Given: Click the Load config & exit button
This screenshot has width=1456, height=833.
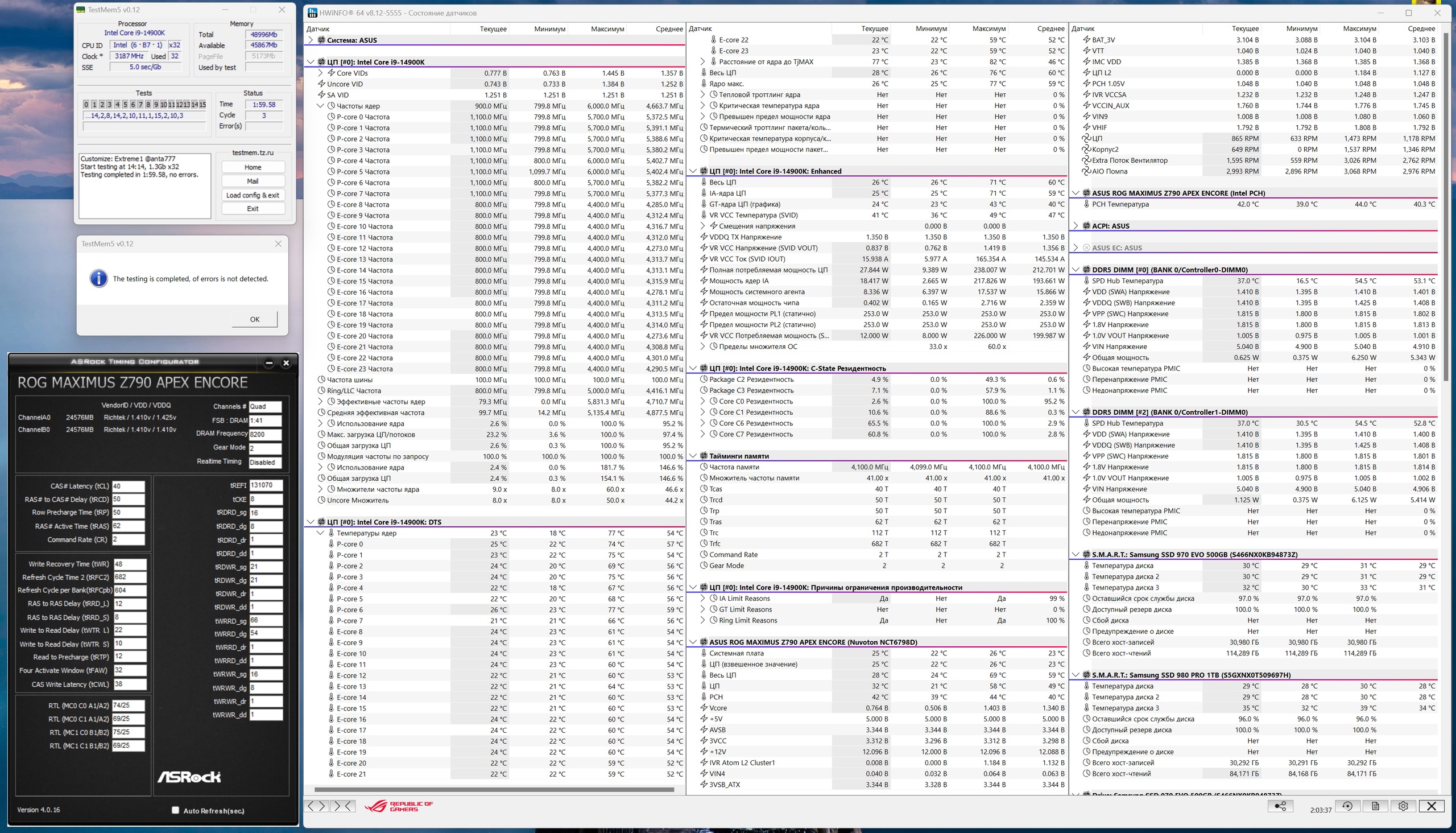Looking at the screenshot, I should point(253,195).
